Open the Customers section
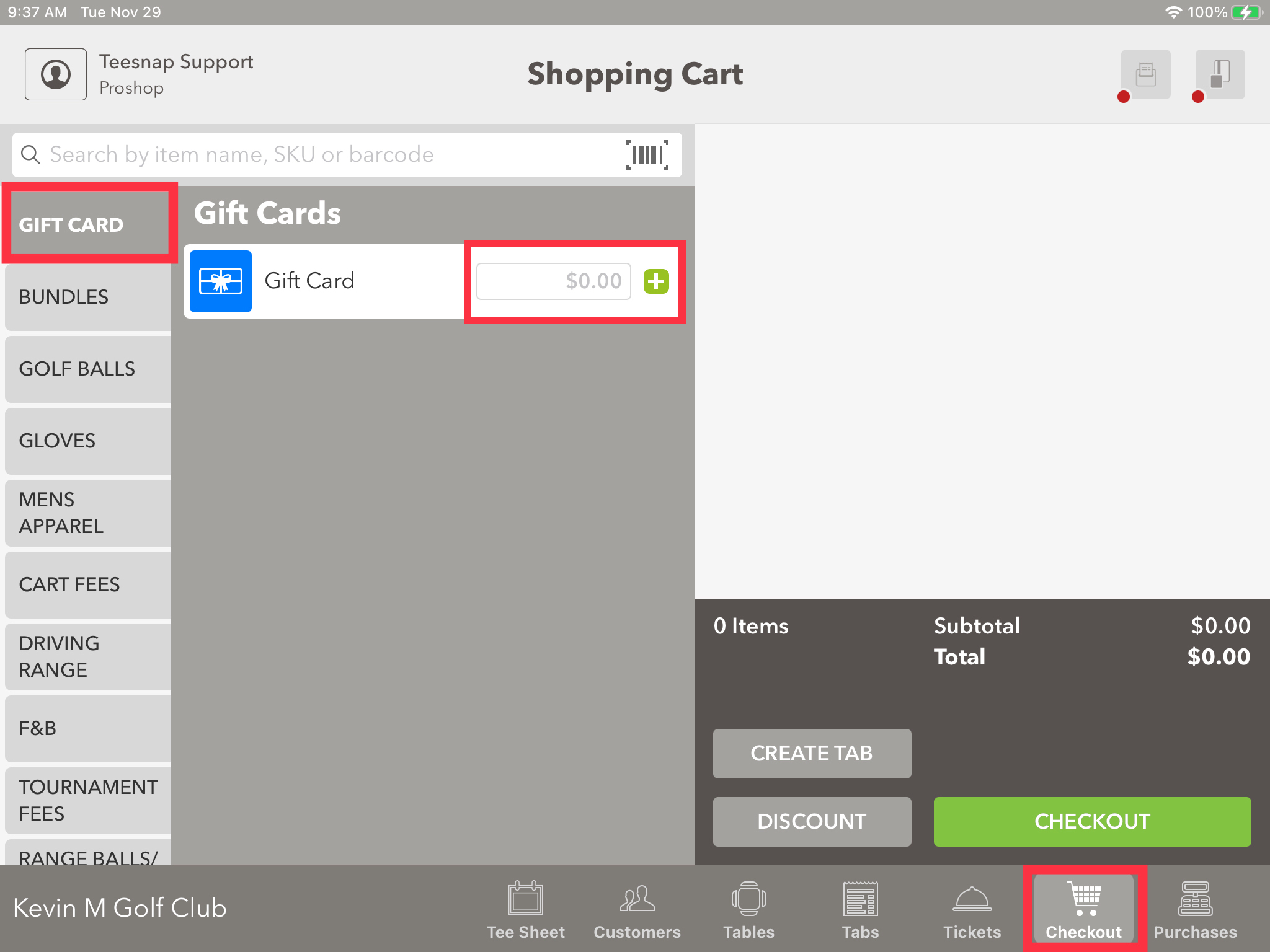Image resolution: width=1270 pixels, height=952 pixels. coord(636,908)
